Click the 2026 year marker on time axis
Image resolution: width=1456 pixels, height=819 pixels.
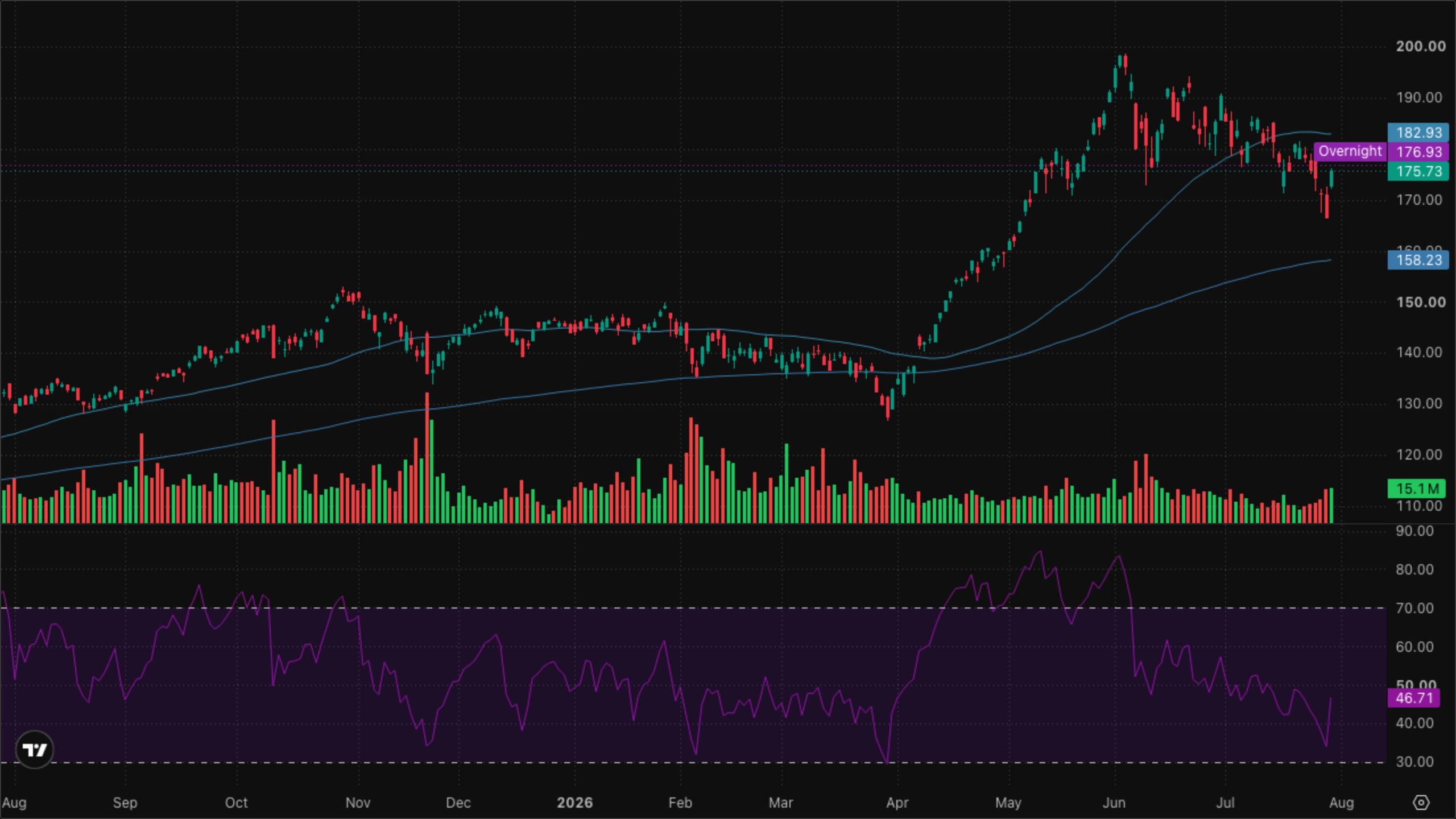[x=574, y=803]
